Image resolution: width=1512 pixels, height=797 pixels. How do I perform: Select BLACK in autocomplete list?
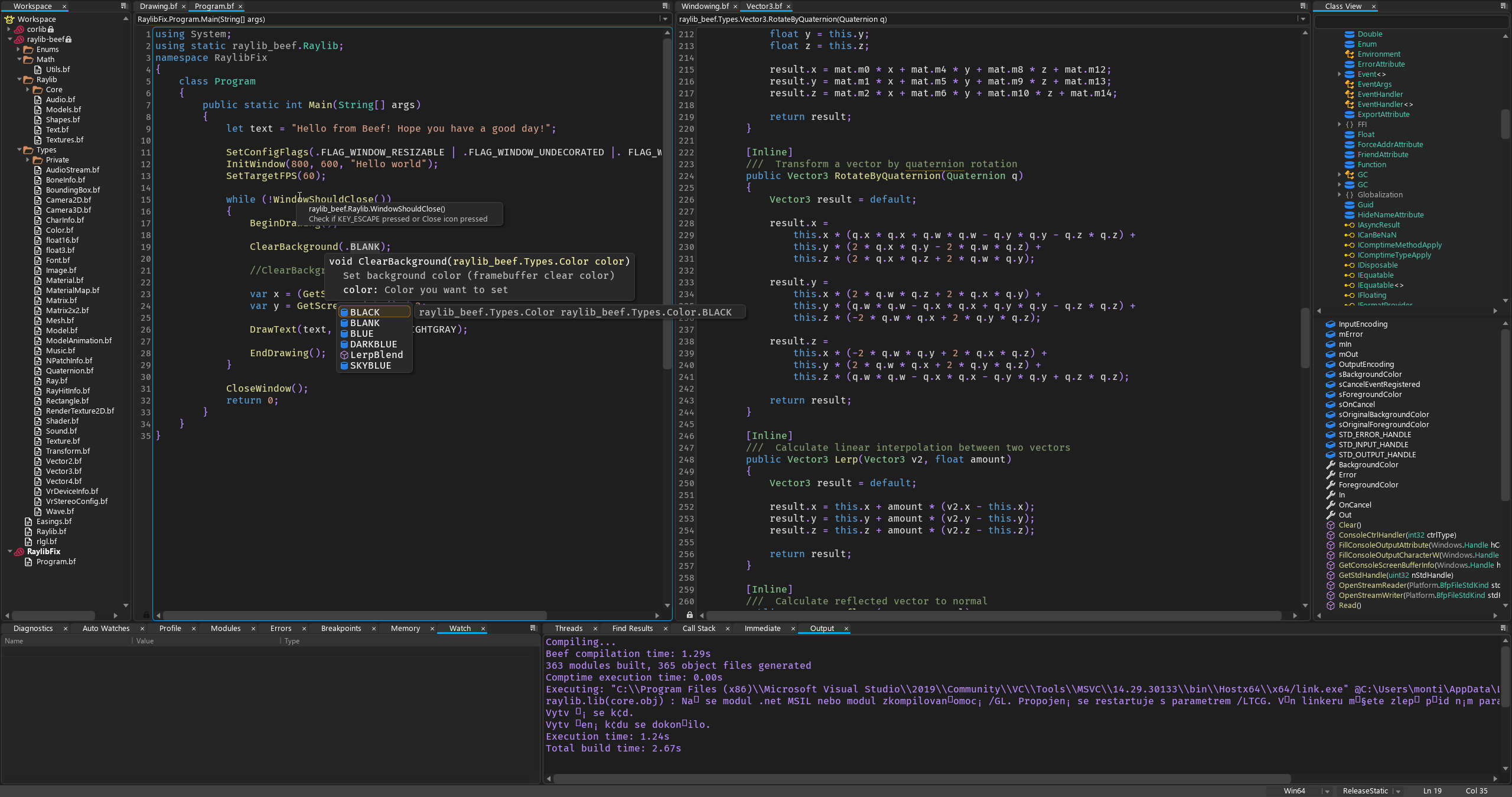[x=374, y=312]
